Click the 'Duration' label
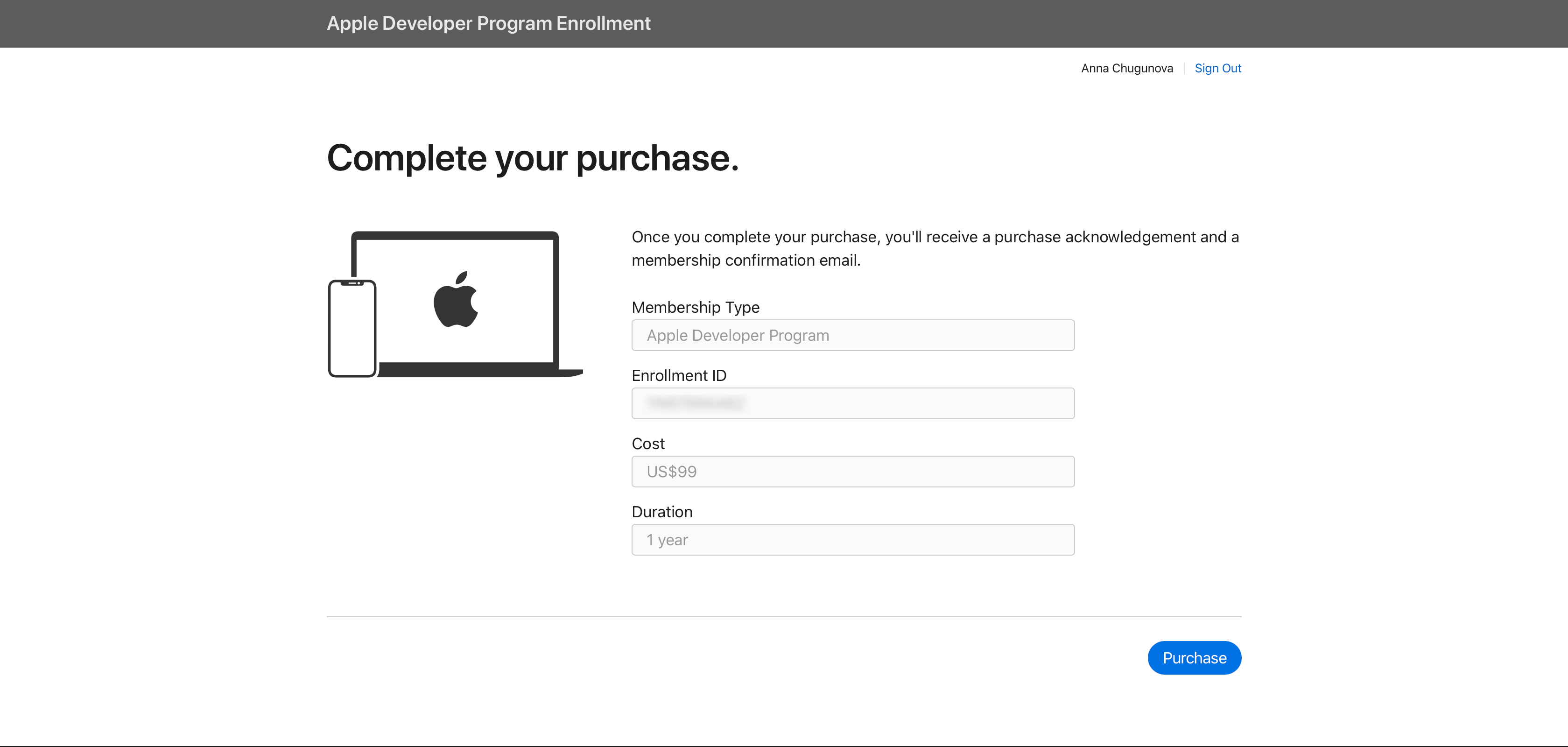 coord(662,512)
